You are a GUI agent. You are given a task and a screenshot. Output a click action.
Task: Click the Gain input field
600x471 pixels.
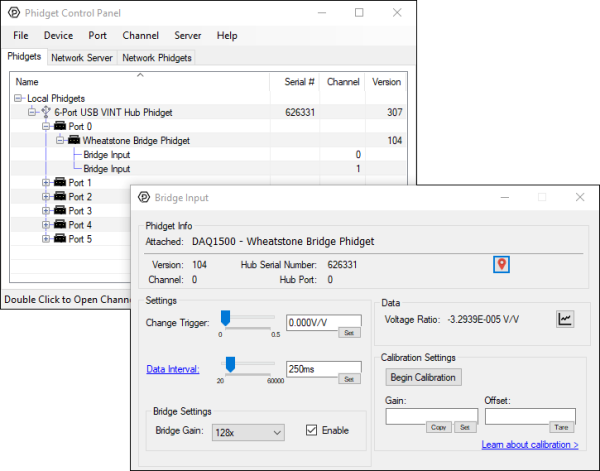[x=432, y=416]
